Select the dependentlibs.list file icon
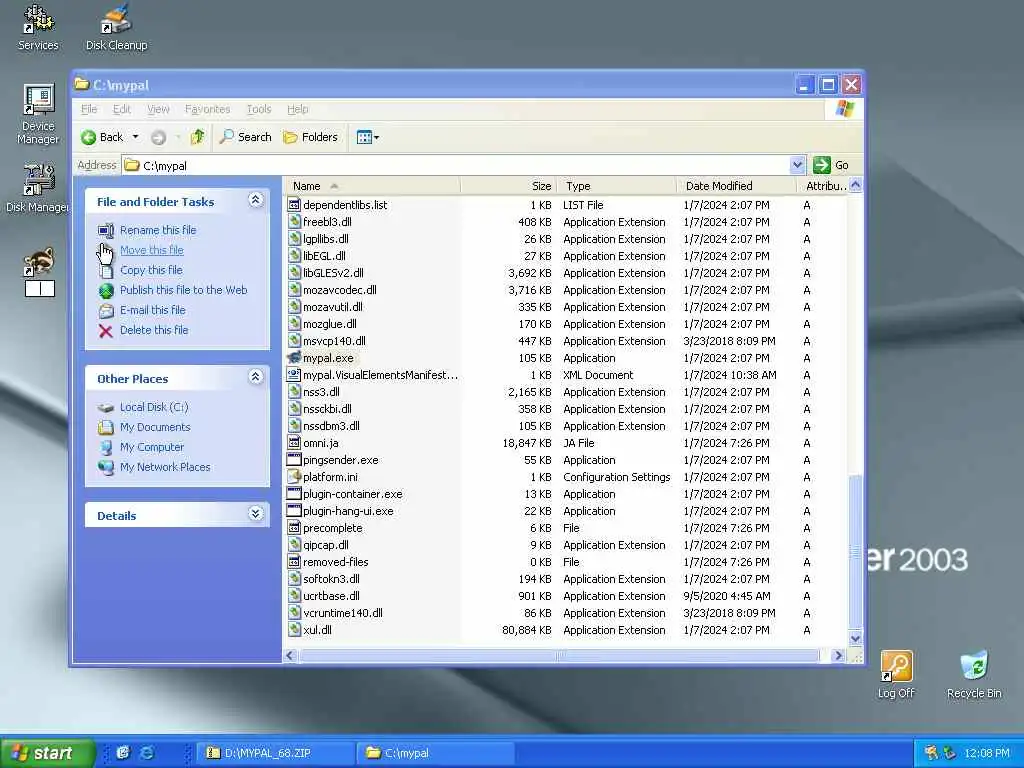 tap(294, 205)
